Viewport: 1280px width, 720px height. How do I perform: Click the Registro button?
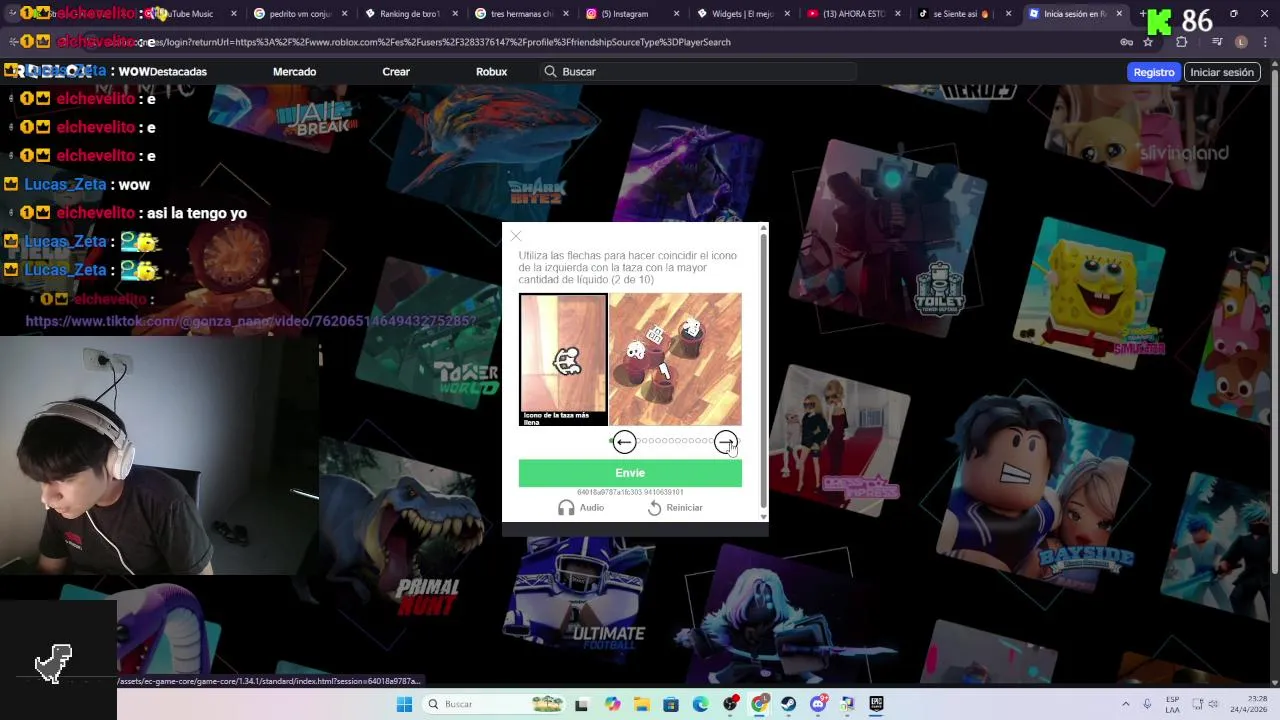(1153, 72)
